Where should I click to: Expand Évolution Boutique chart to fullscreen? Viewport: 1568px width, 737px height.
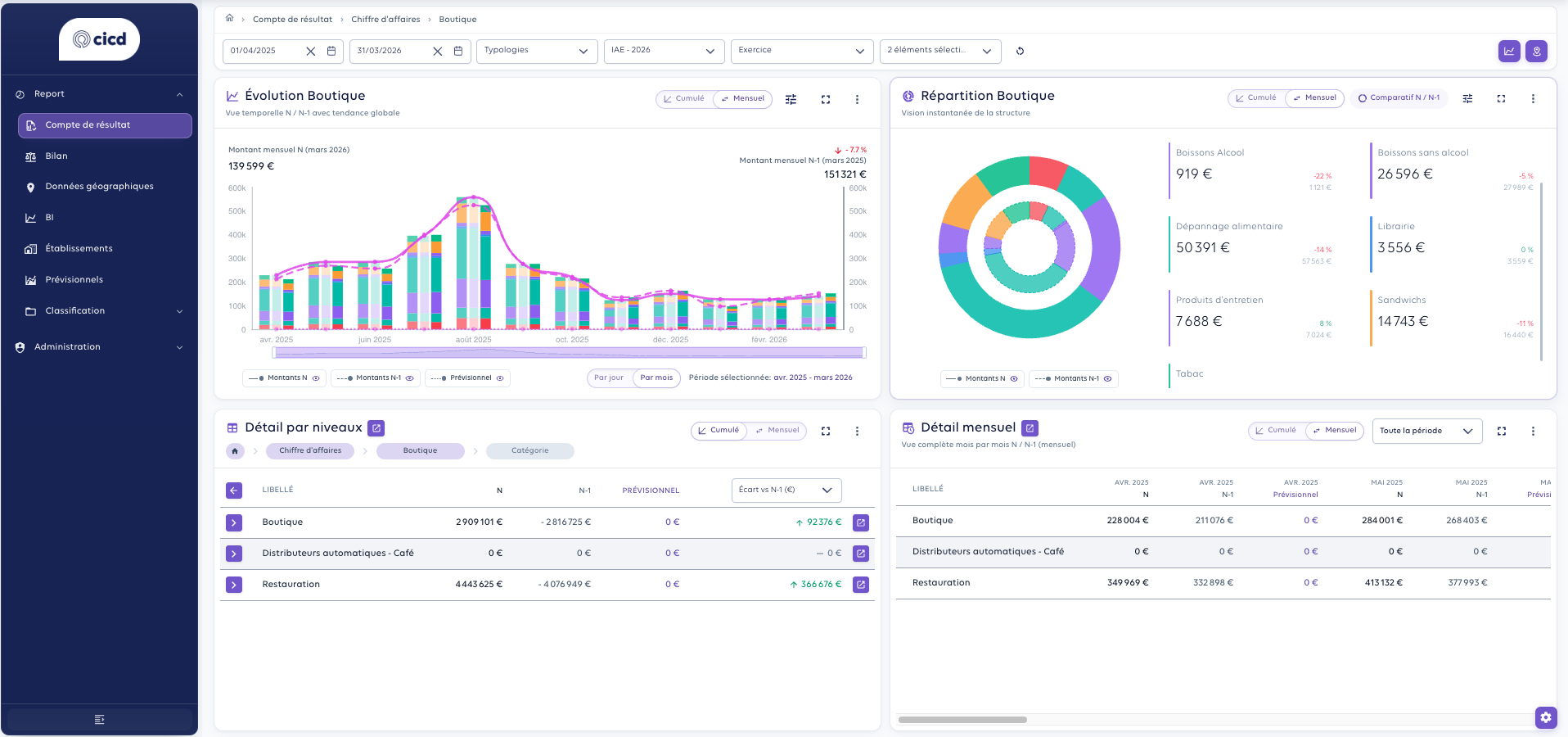pyautogui.click(x=825, y=99)
